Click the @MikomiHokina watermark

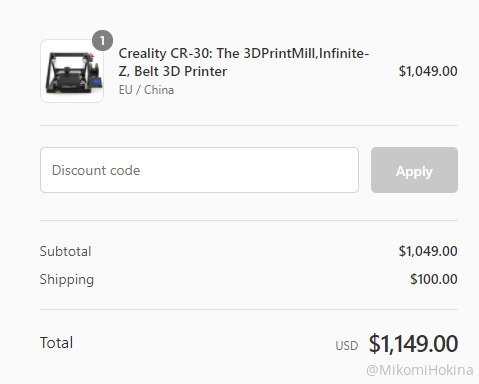pos(420,370)
